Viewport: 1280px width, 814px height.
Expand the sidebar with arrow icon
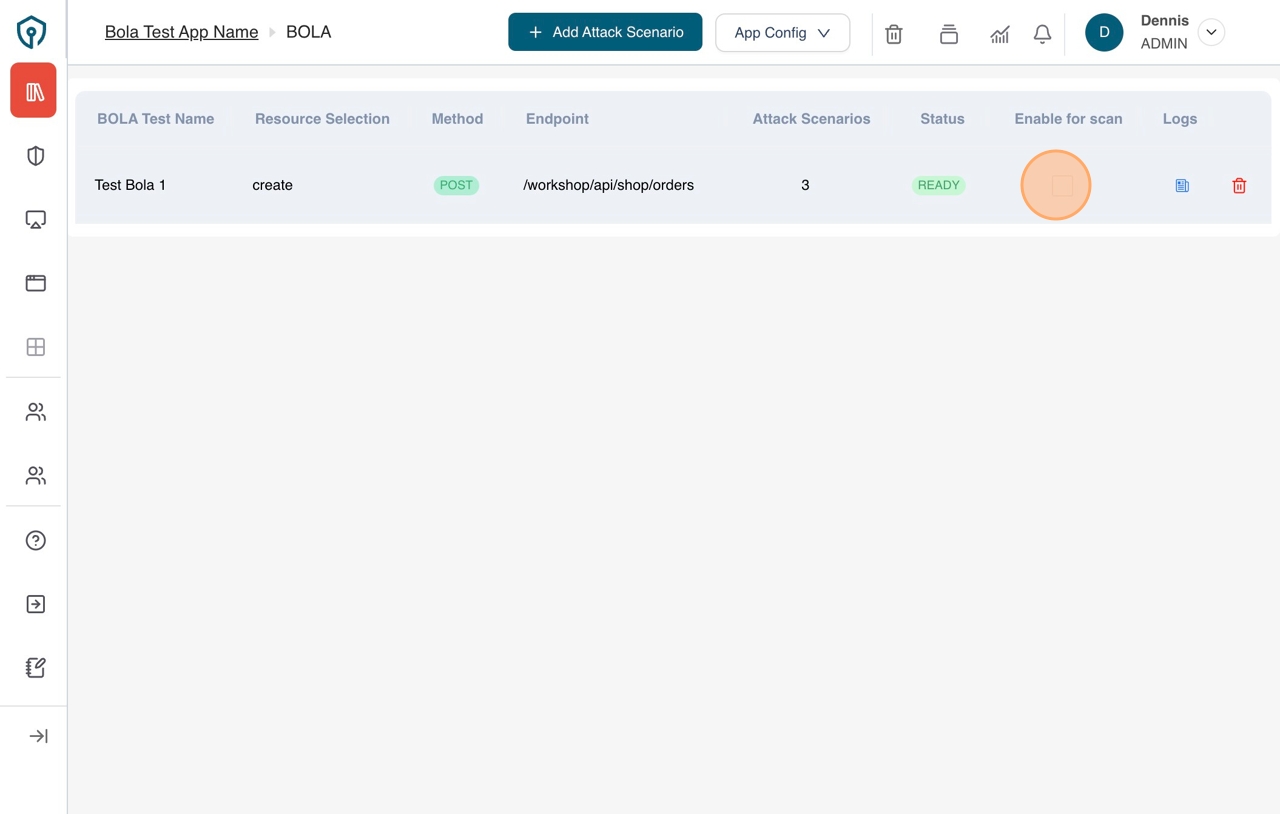[x=38, y=737]
